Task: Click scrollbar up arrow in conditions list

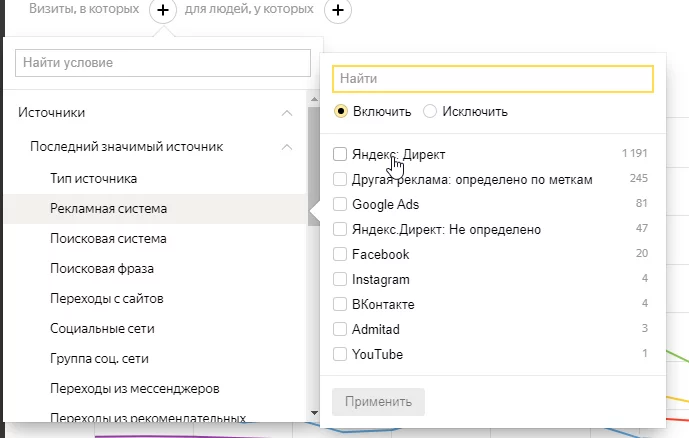Action: 314,99
